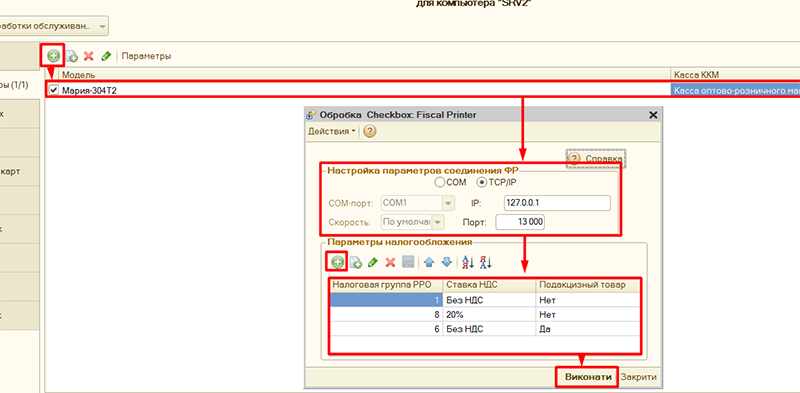The height and width of the screenshot is (393, 800).
Task: Delete equipment with red X in main toolbar
Action: tap(89, 56)
